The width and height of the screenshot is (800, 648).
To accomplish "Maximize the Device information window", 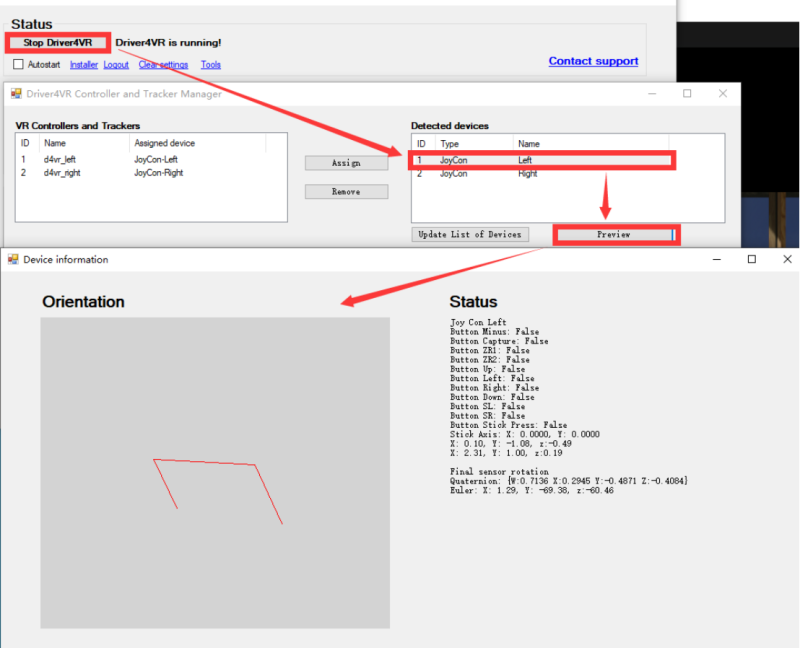I will (x=752, y=260).
